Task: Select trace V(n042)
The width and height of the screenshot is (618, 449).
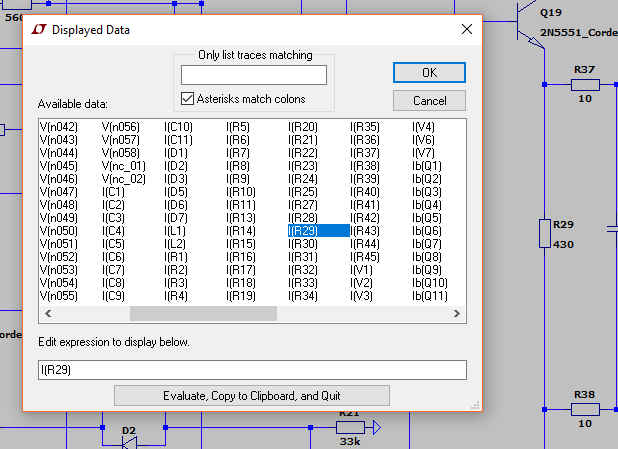Action: pyautogui.click(x=59, y=127)
